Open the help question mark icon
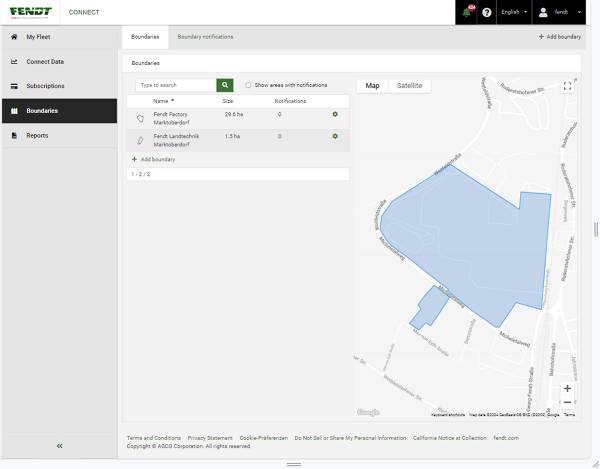 pyautogui.click(x=486, y=12)
